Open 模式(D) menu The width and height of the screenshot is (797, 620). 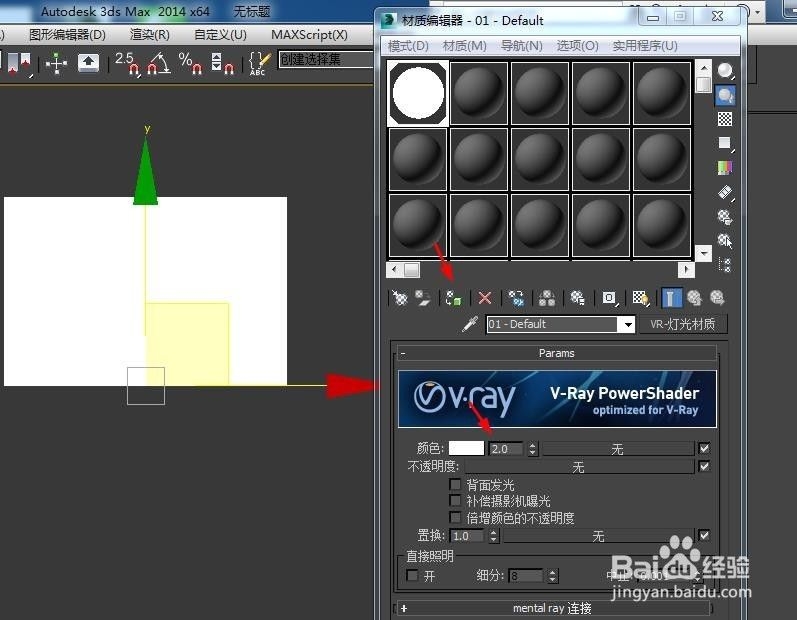408,46
